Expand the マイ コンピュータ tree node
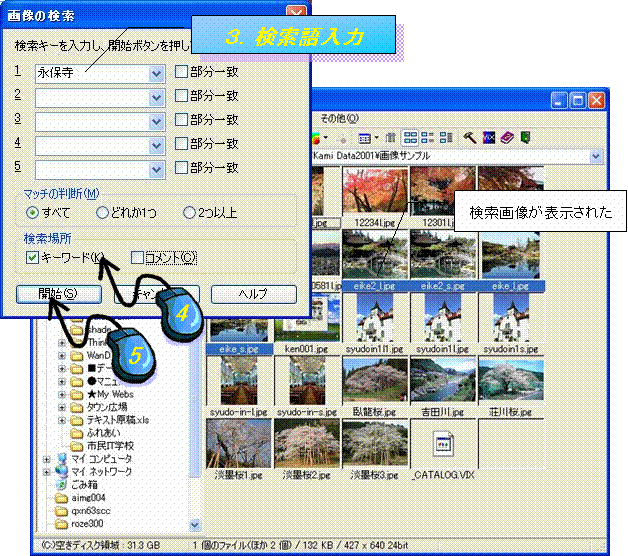The width and height of the screenshot is (628, 556). coord(47,458)
